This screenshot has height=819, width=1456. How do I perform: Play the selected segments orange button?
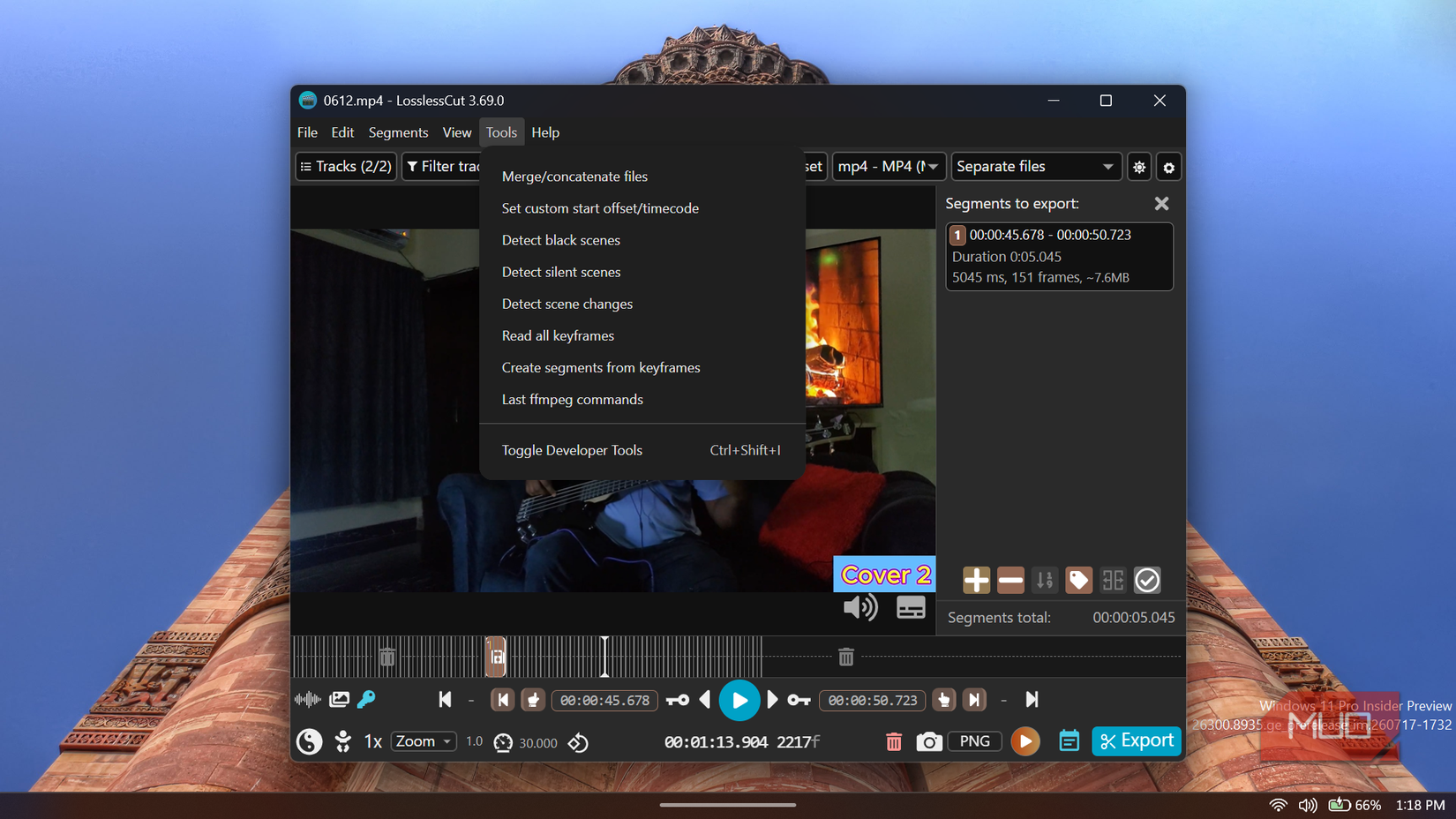click(x=1025, y=741)
